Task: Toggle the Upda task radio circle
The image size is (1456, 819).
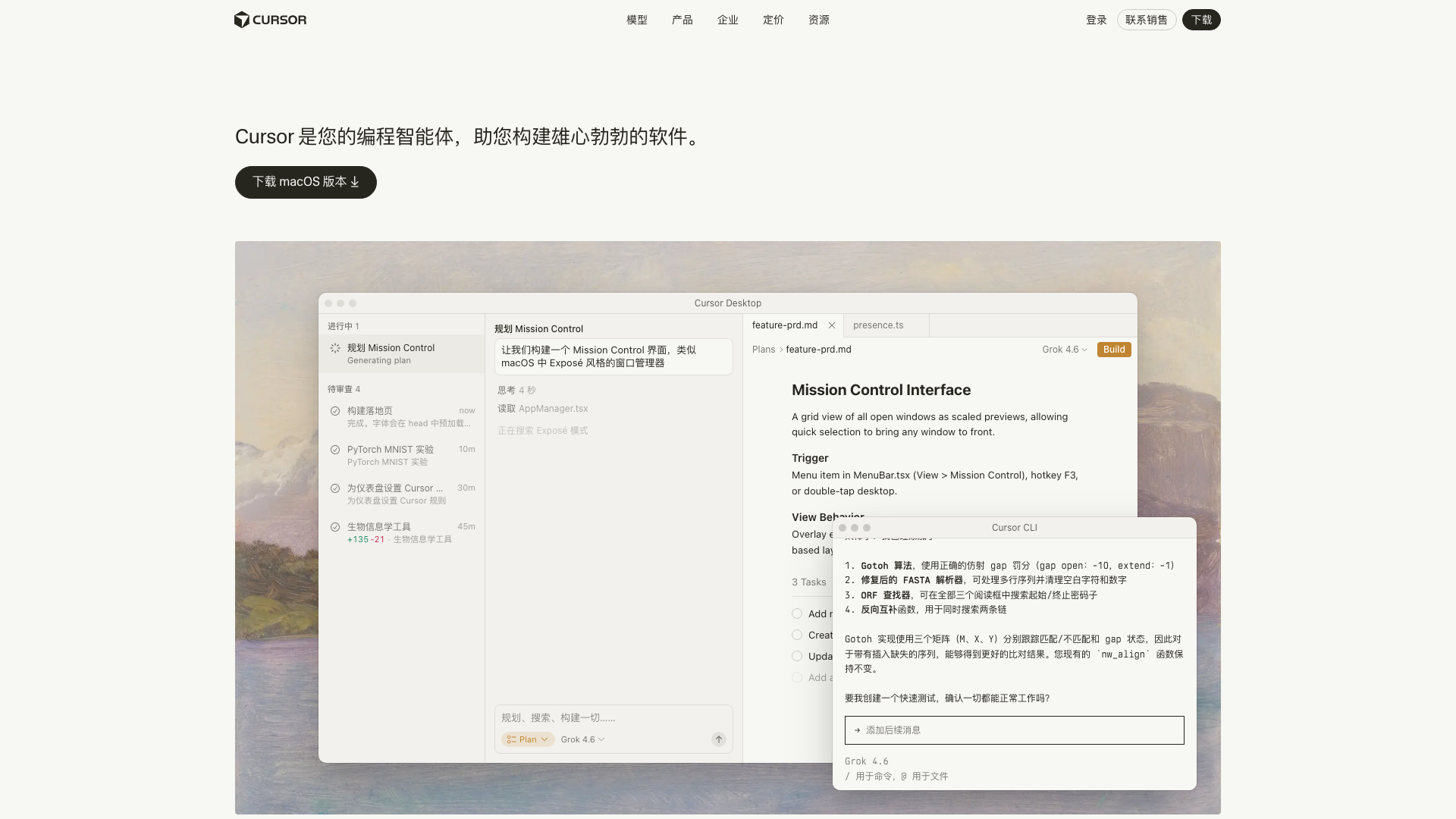Action: (x=797, y=657)
